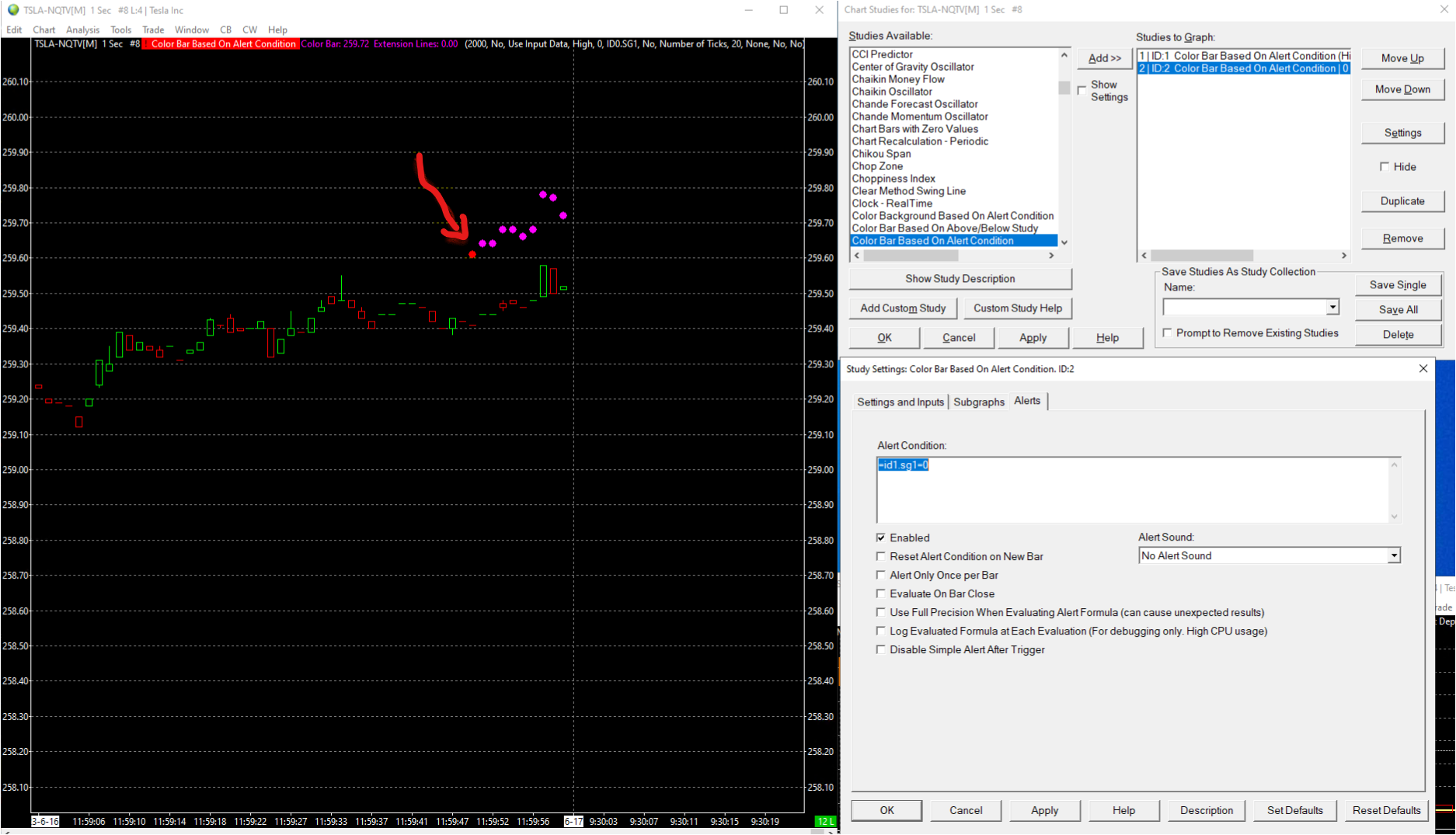Screen dimensions: 1456x835
Task: Select ID:2 study in Studies to Graph
Action: point(1243,68)
